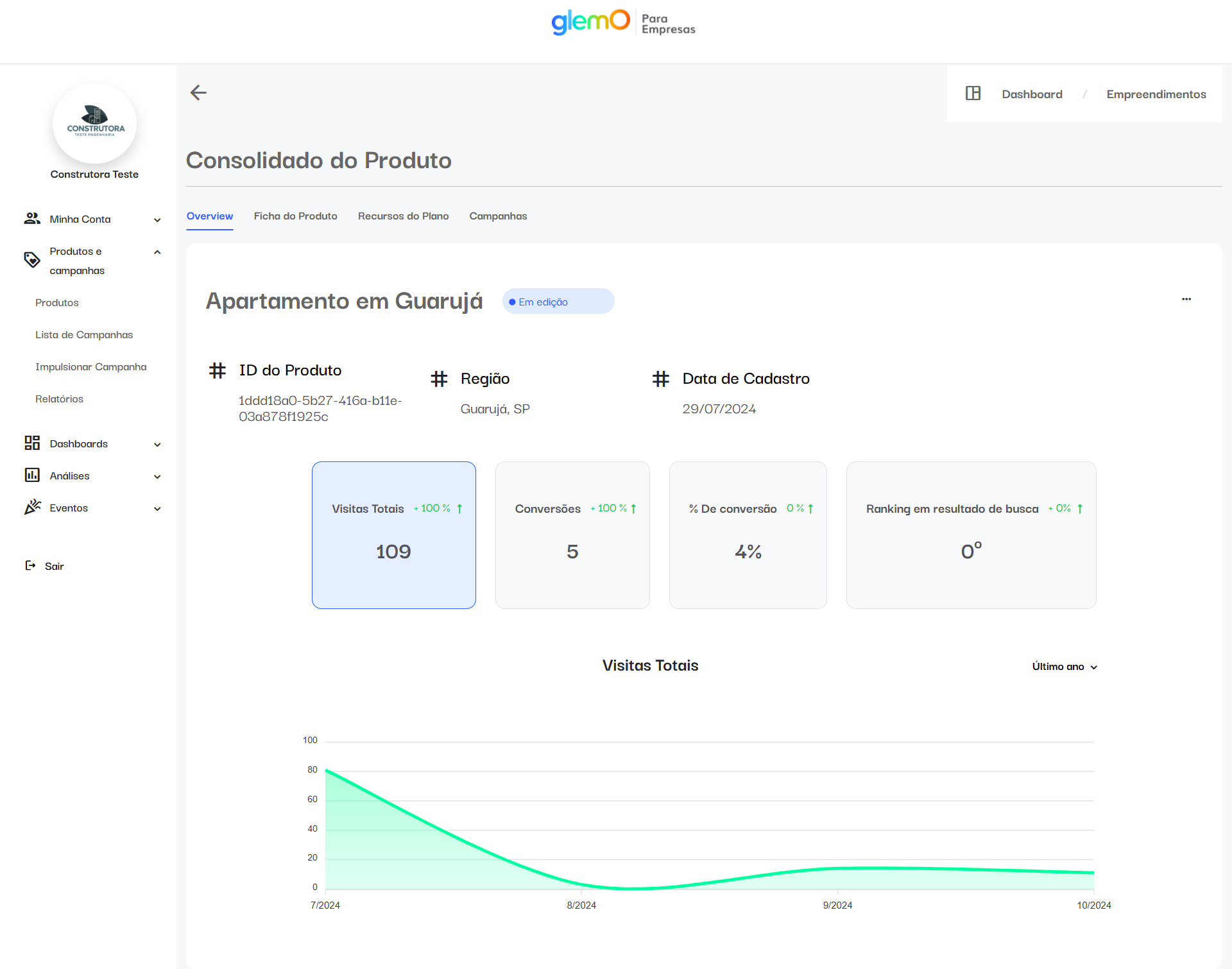Click the Dashboards grid icon

pos(32,443)
